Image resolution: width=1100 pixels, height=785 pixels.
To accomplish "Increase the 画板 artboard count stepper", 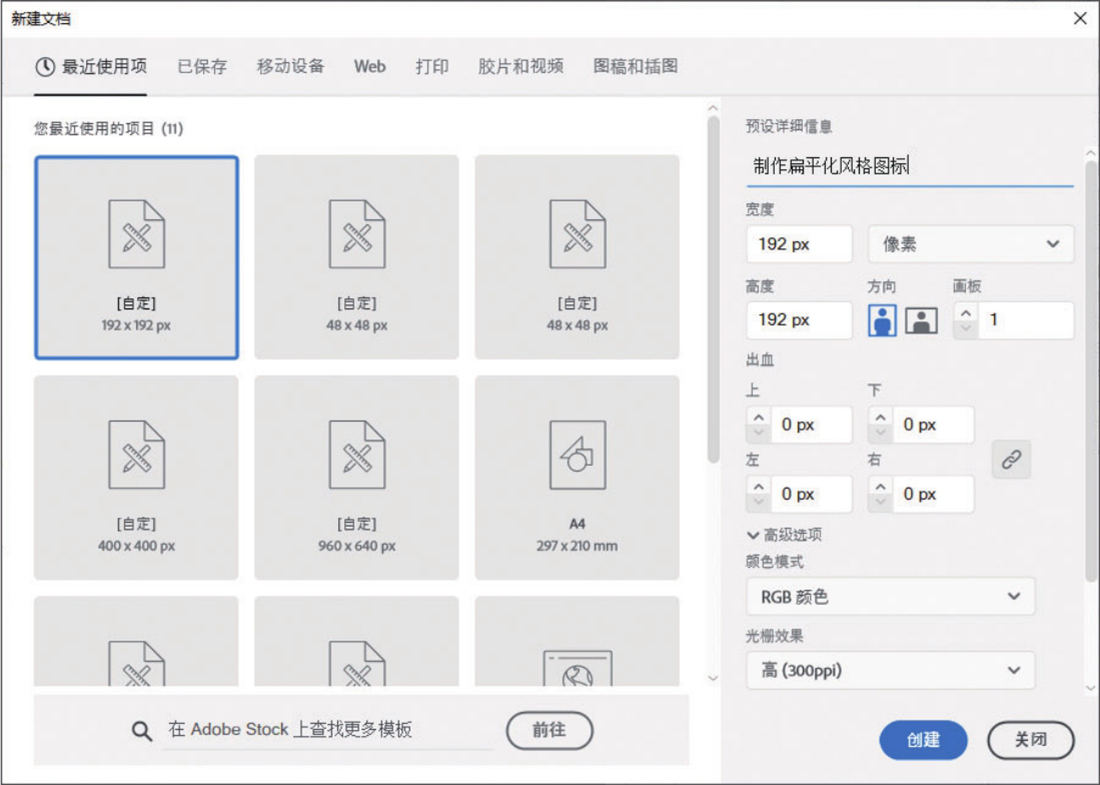I will tap(965, 312).
